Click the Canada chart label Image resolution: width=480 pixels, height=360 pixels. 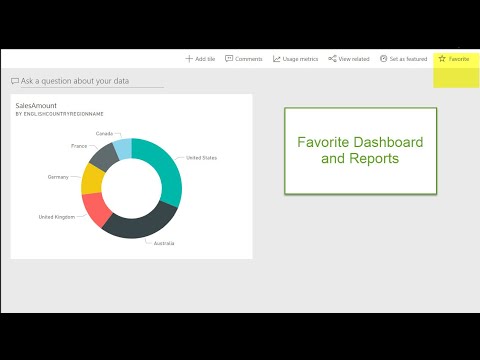[104, 134]
